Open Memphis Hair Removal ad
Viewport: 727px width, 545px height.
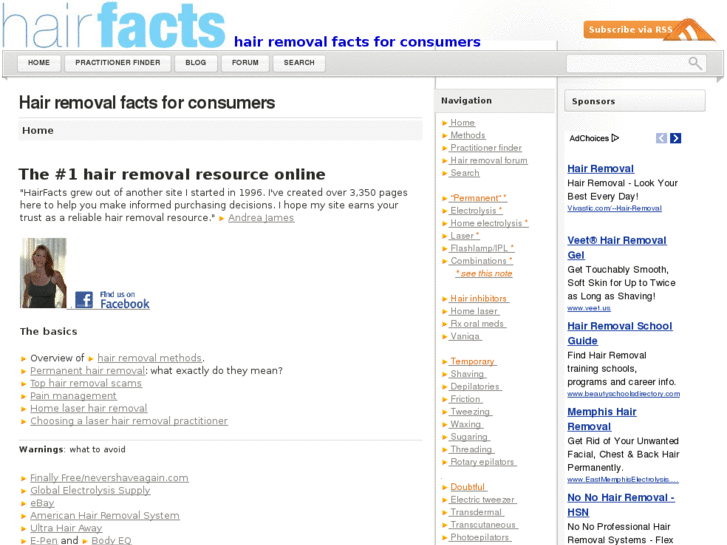click(x=602, y=419)
